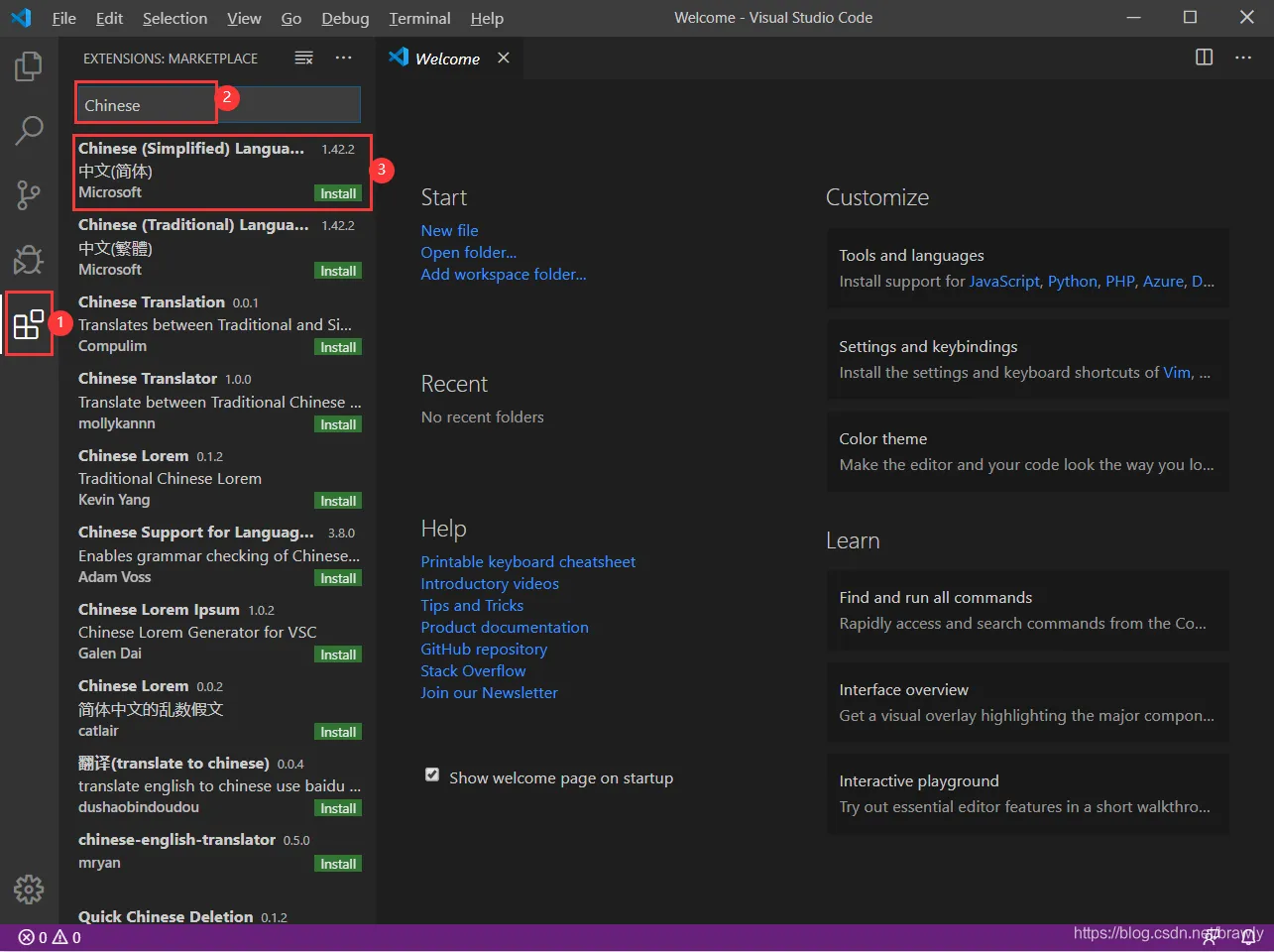
Task: Click Add workspace folder... link
Action: (503, 274)
